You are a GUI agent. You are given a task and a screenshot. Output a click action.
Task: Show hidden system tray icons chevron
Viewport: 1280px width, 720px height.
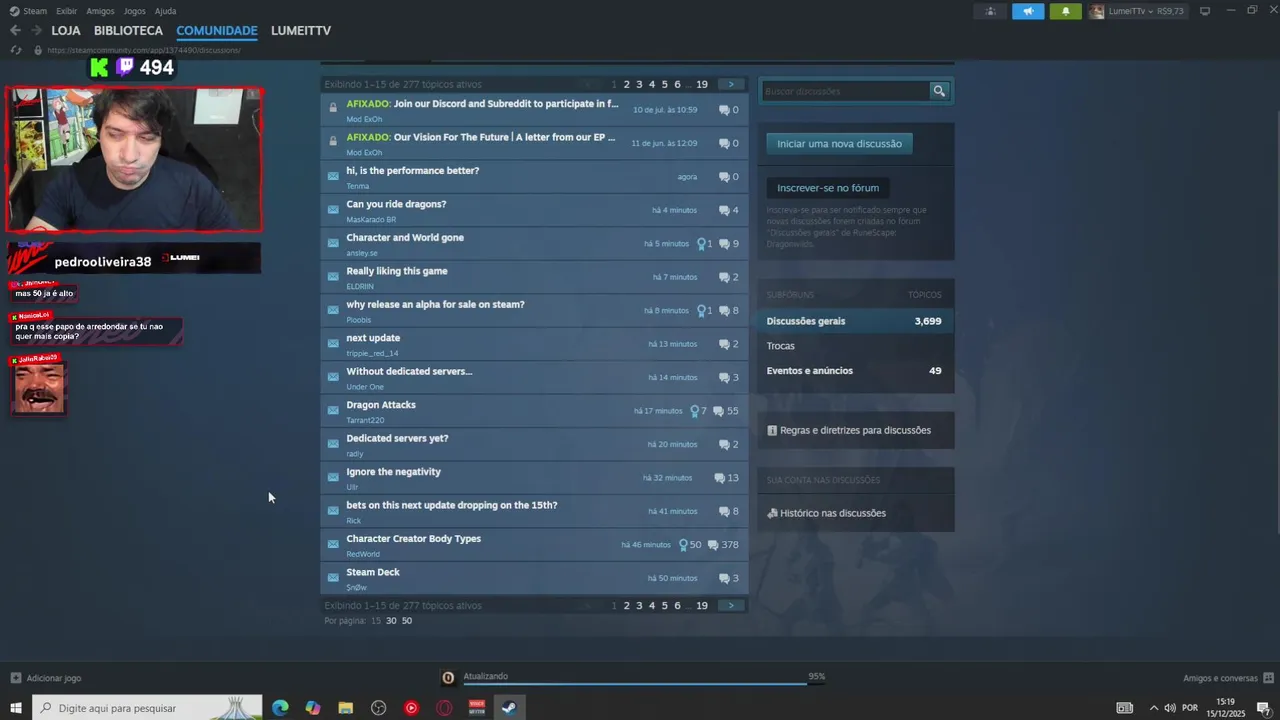pyautogui.click(x=1153, y=708)
